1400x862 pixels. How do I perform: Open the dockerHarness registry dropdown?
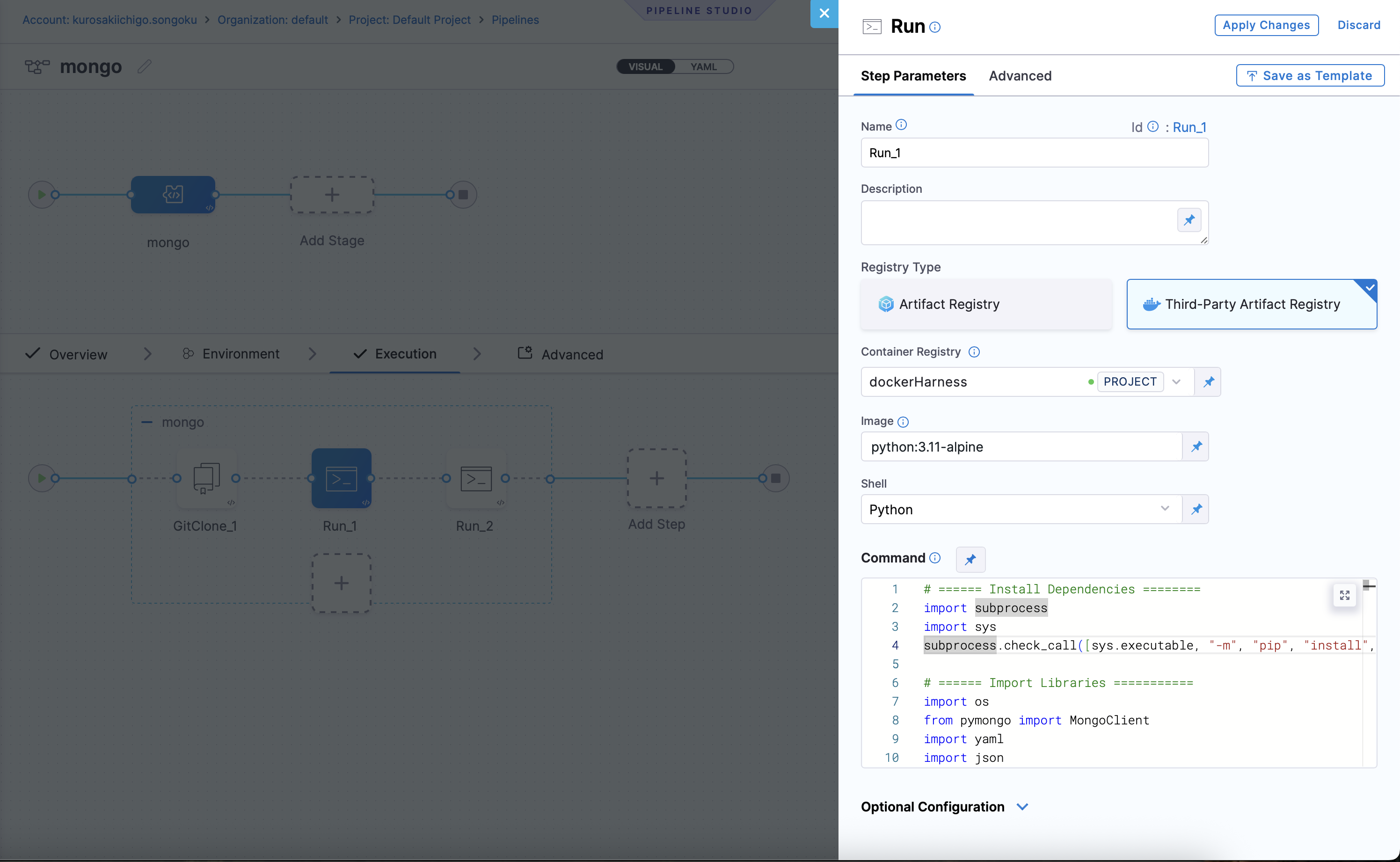[x=1176, y=381]
